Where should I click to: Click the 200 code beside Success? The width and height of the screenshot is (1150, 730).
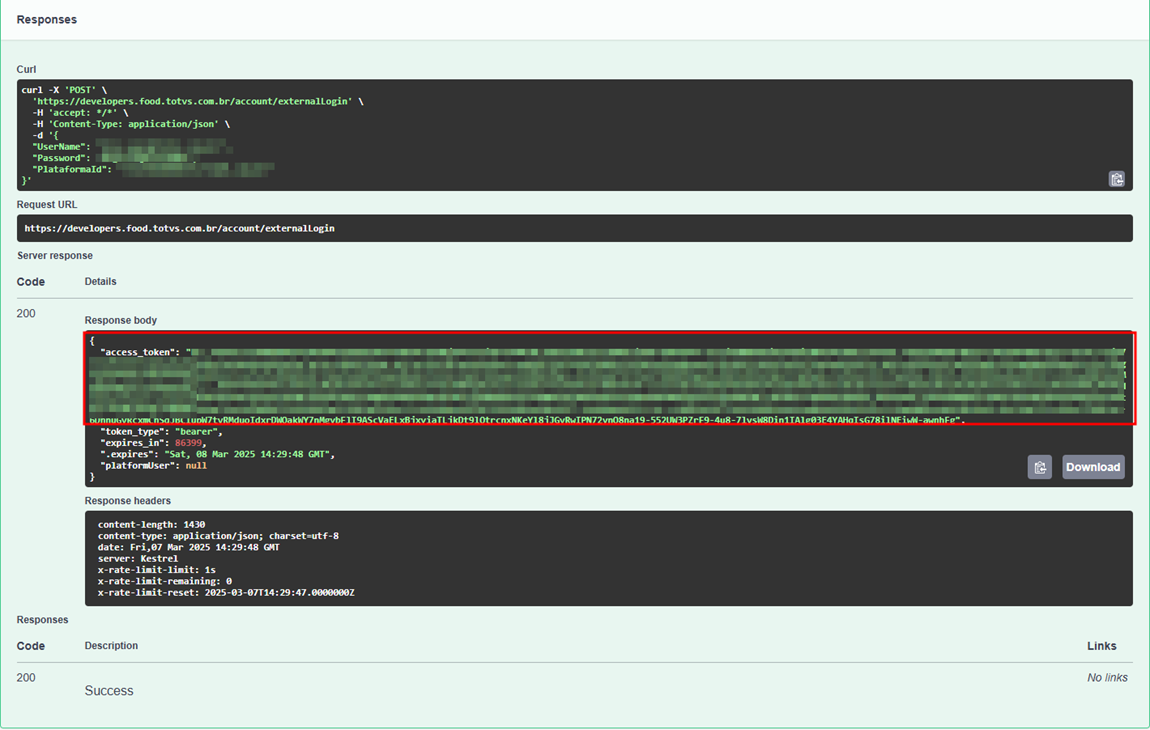coord(26,678)
